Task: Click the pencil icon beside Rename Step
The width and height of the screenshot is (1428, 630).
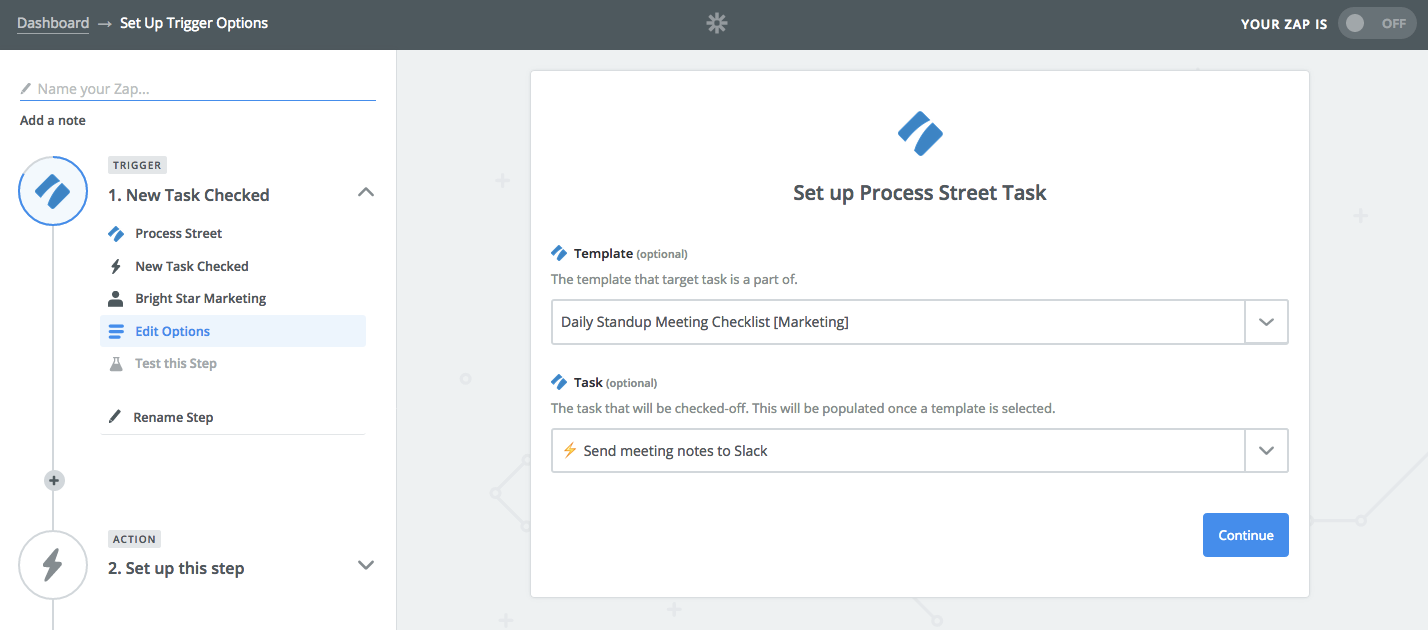Action: click(x=115, y=417)
